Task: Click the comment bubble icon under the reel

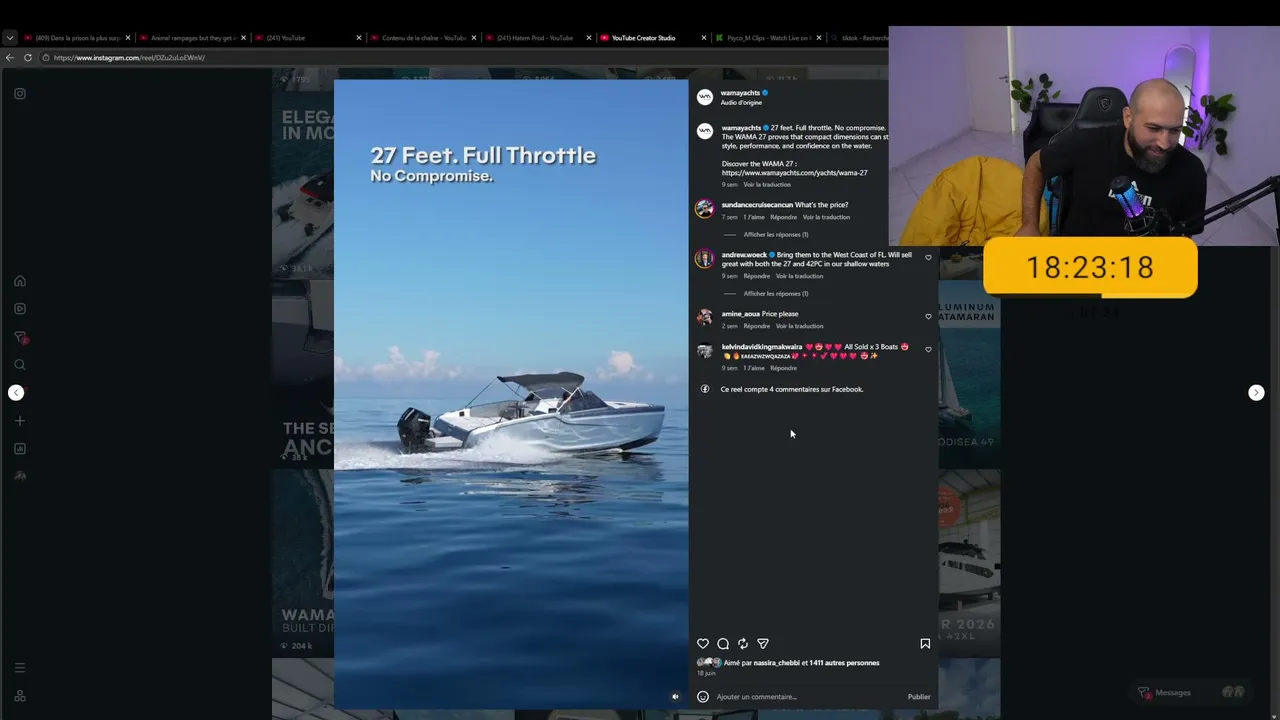Action: pos(723,644)
